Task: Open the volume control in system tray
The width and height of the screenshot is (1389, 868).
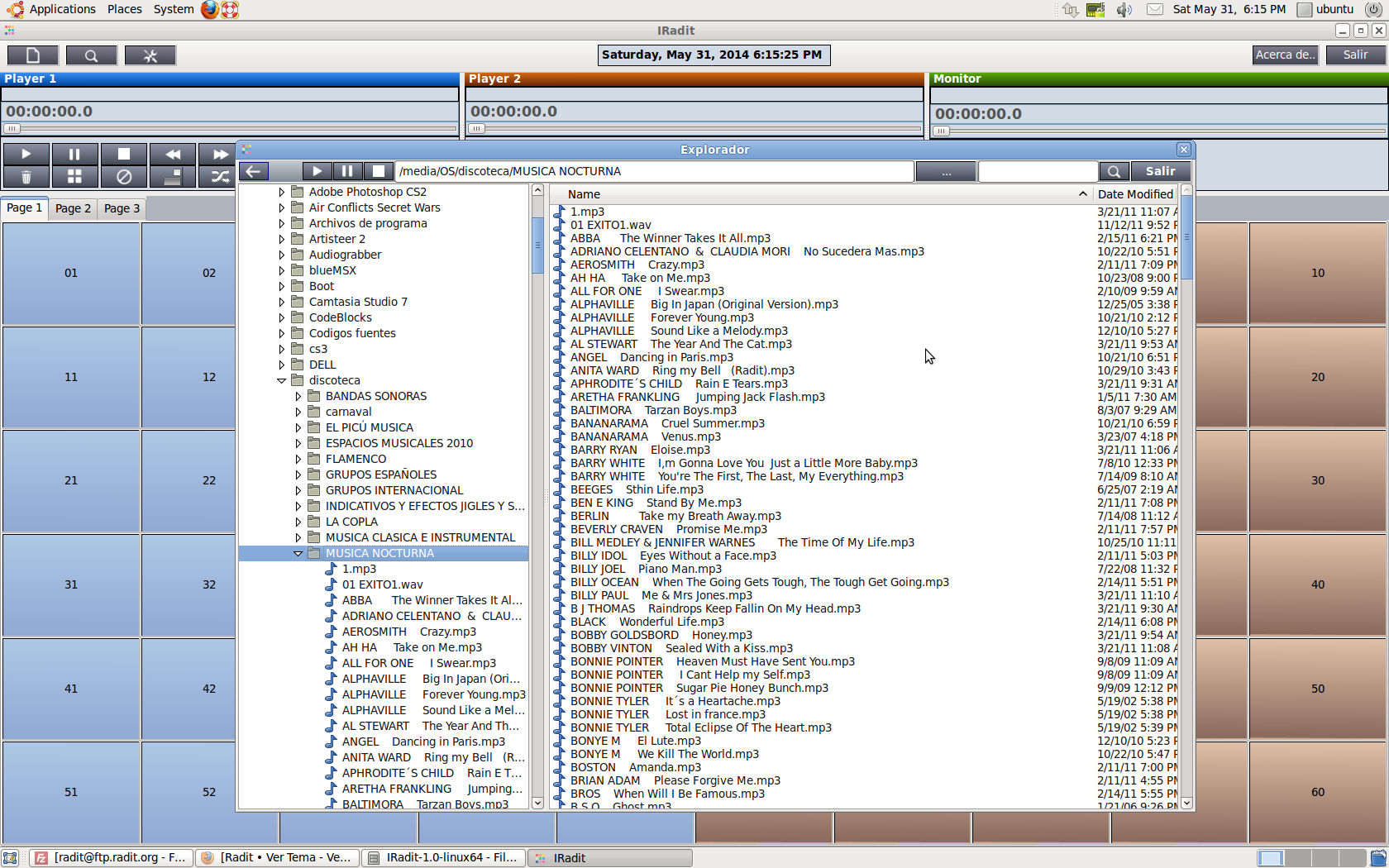Action: coord(1124,9)
